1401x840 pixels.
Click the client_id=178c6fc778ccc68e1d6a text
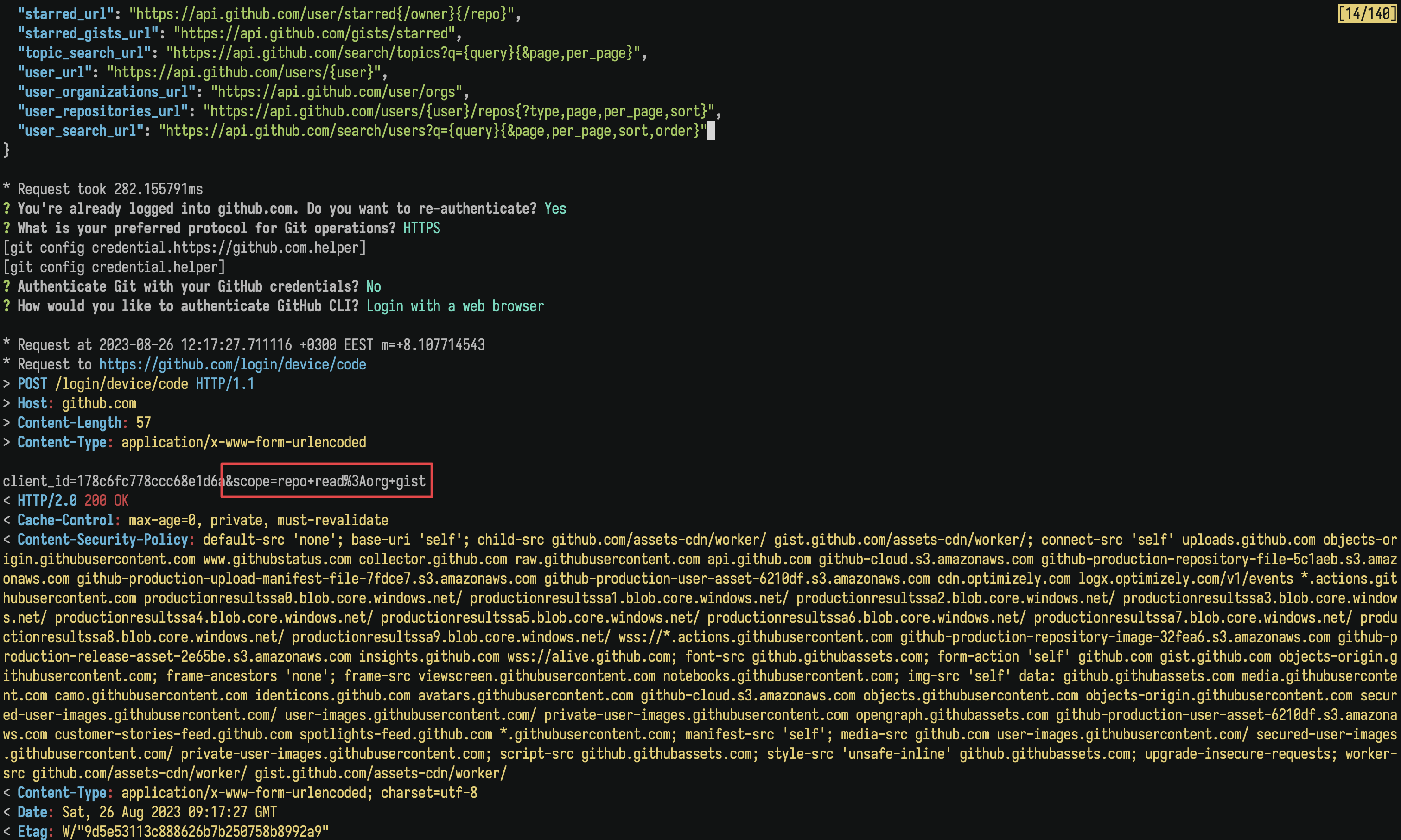(x=114, y=481)
